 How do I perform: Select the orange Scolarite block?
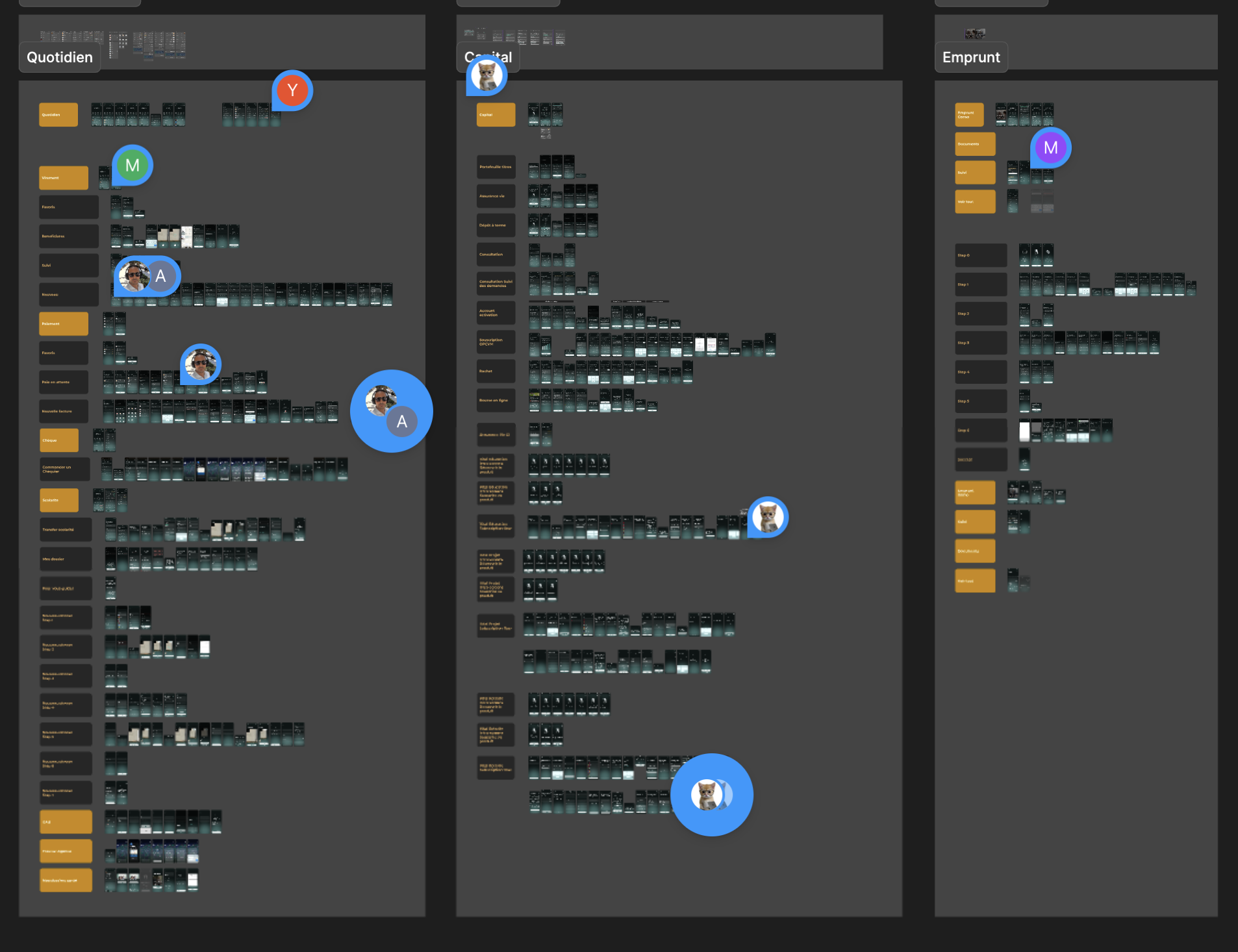pos(59,501)
